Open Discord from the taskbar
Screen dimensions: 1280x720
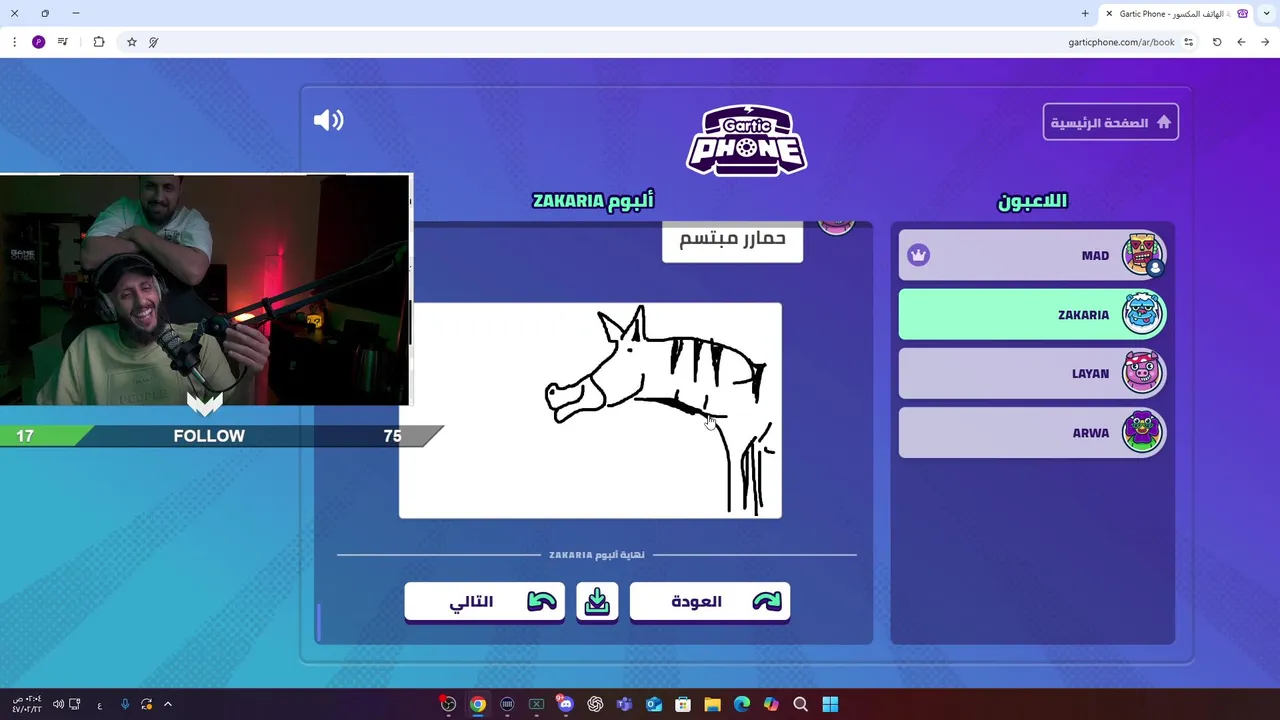coord(565,704)
